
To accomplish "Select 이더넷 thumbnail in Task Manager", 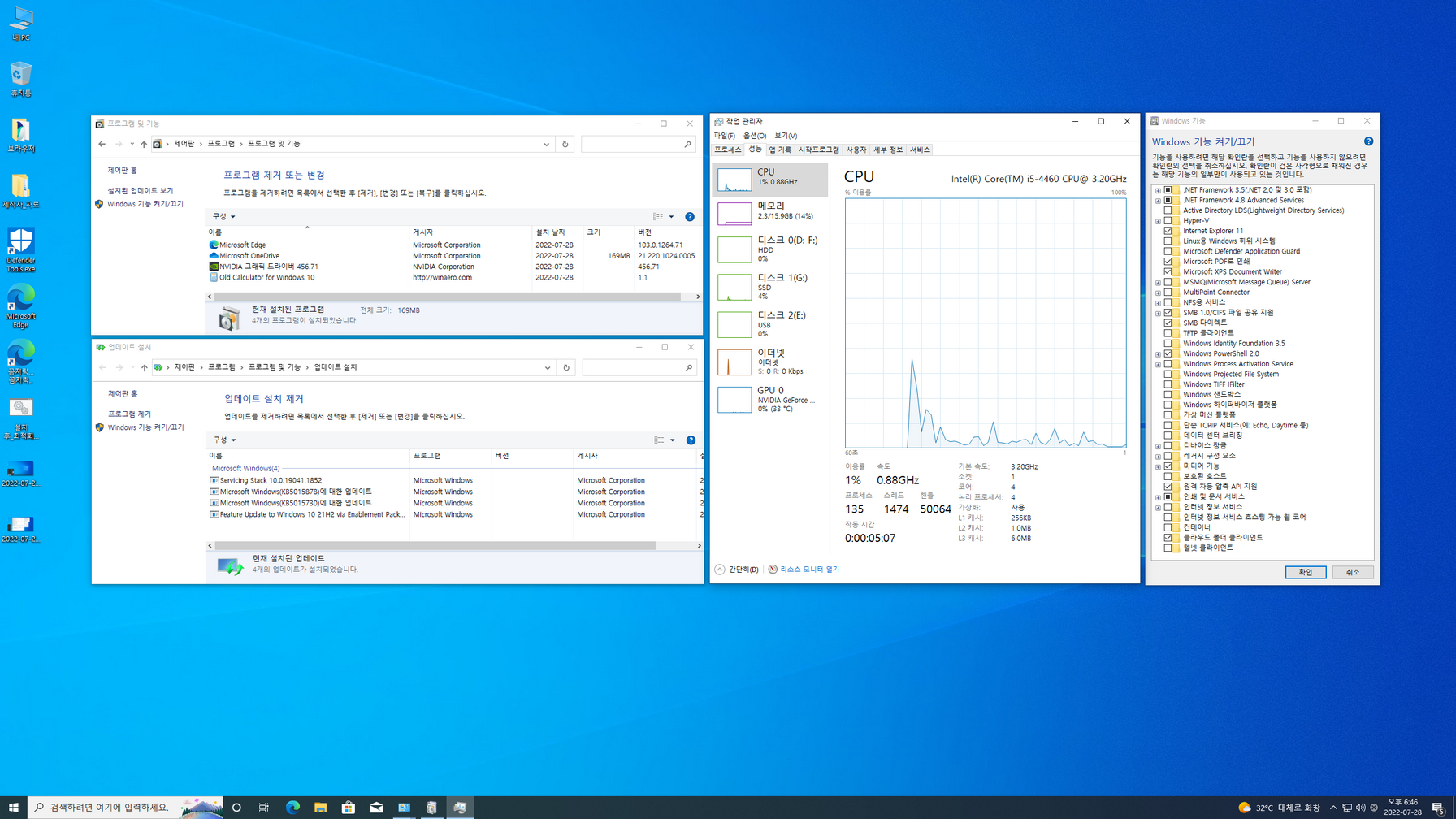I will [x=734, y=362].
